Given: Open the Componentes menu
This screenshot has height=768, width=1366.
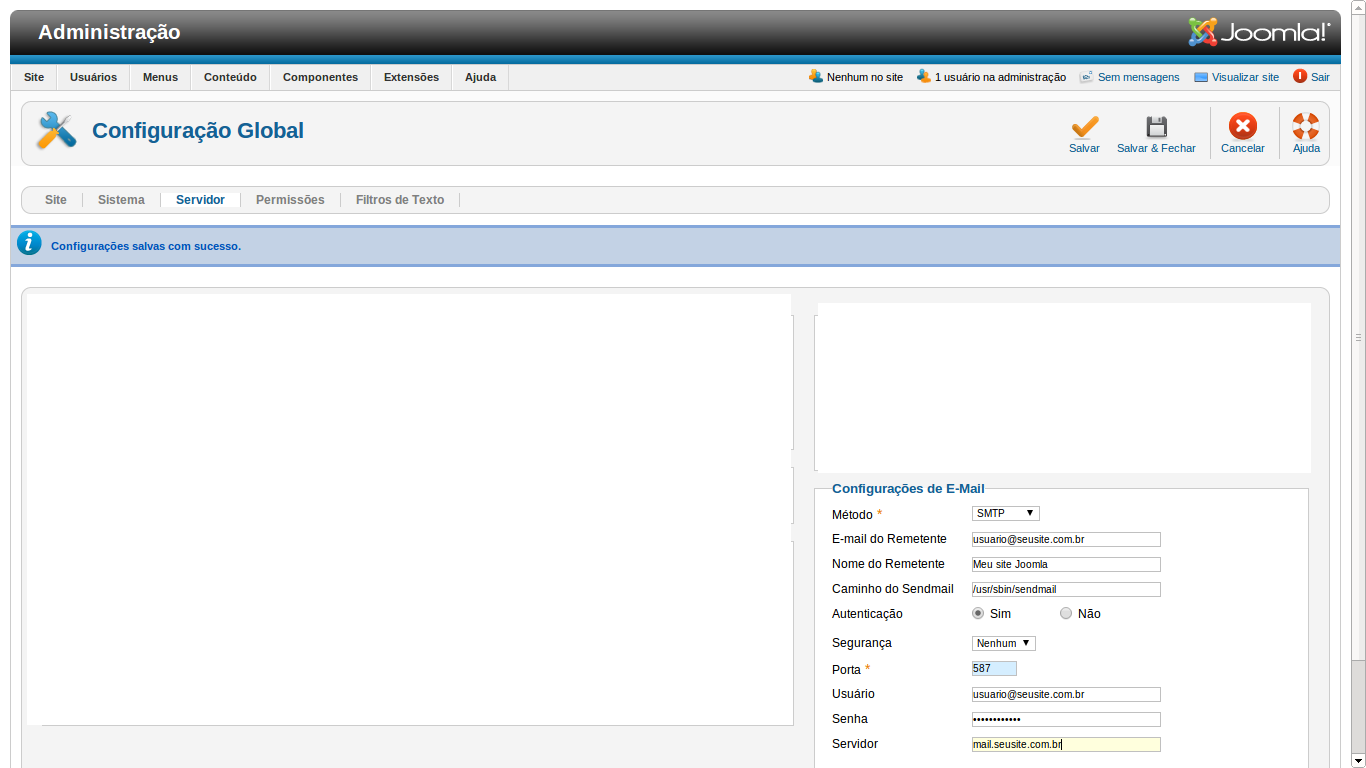Looking at the screenshot, I should pos(320,77).
